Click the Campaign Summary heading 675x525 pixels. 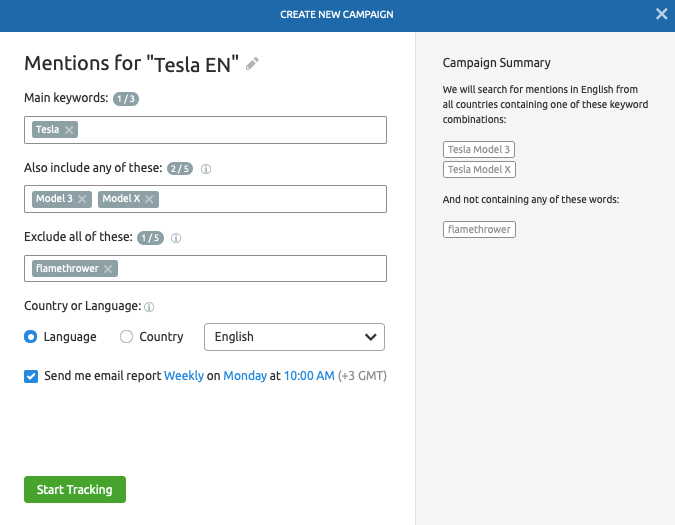[x=496, y=63]
